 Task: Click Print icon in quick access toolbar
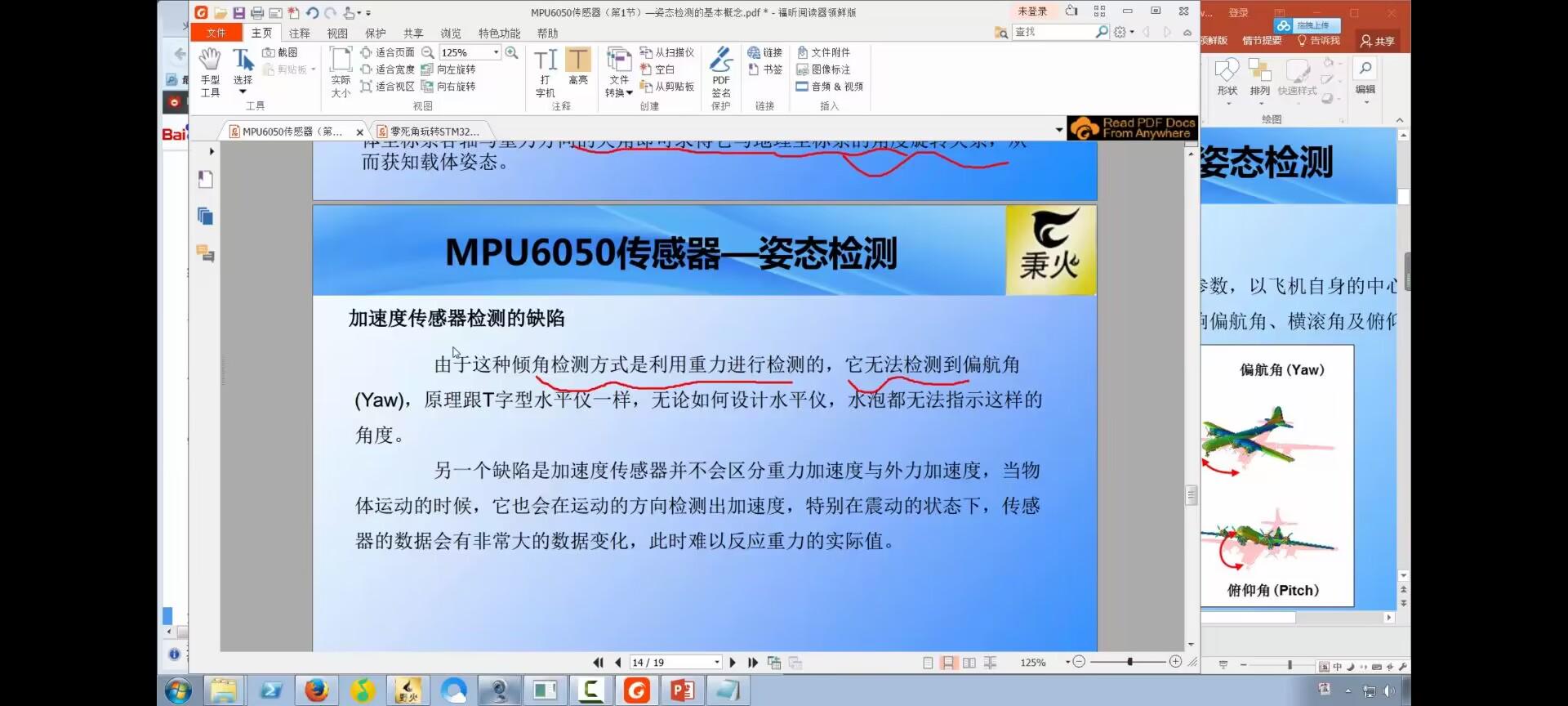click(x=257, y=12)
